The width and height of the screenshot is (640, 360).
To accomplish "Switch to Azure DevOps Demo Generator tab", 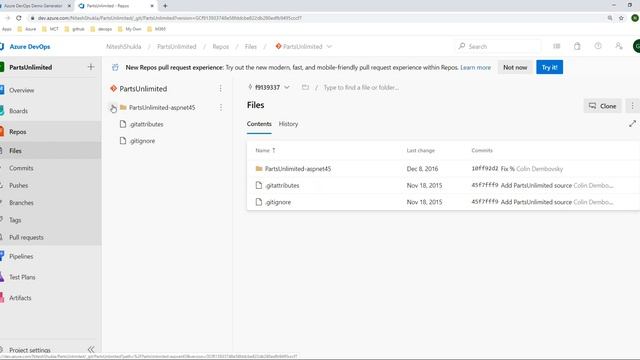I will pyautogui.click(x=35, y=6).
